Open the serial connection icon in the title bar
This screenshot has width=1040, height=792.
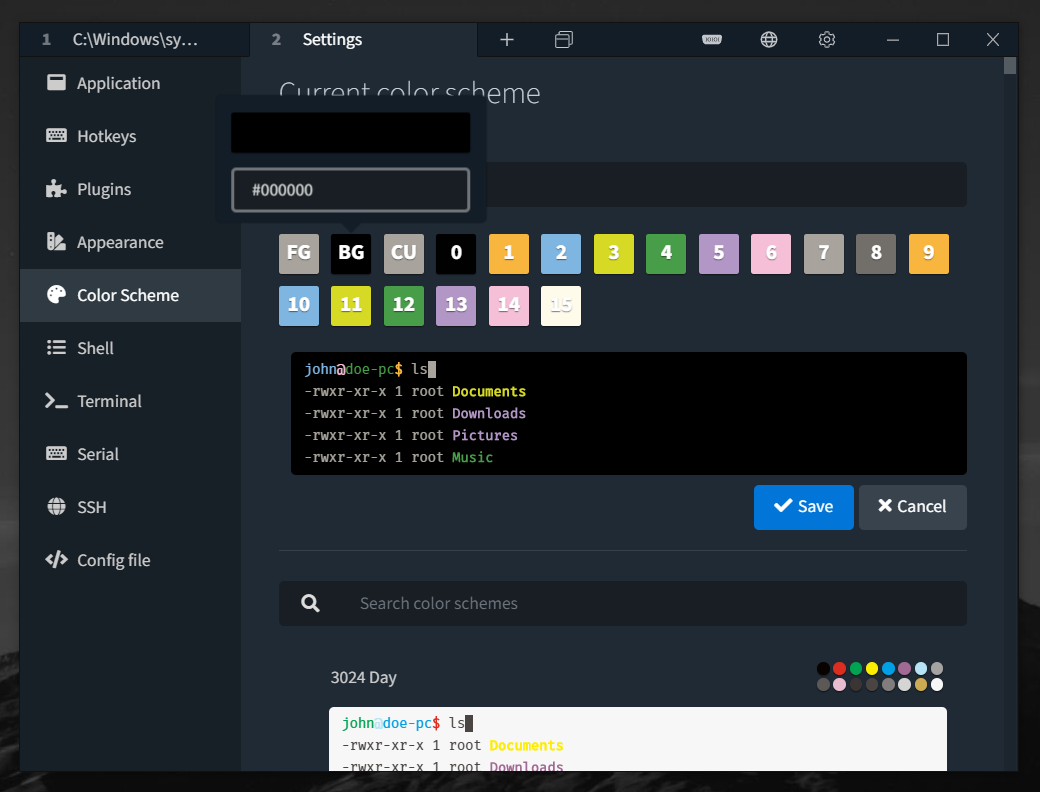[711, 39]
